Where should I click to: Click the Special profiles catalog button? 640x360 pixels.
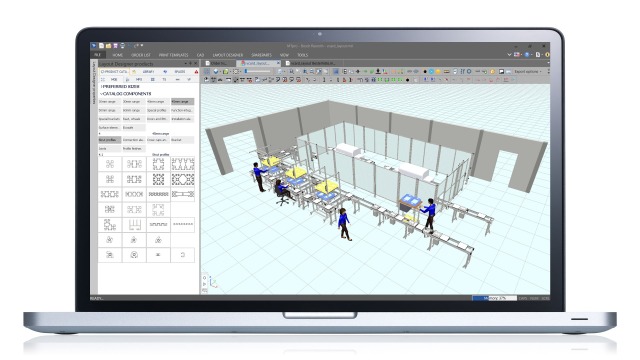158,110
